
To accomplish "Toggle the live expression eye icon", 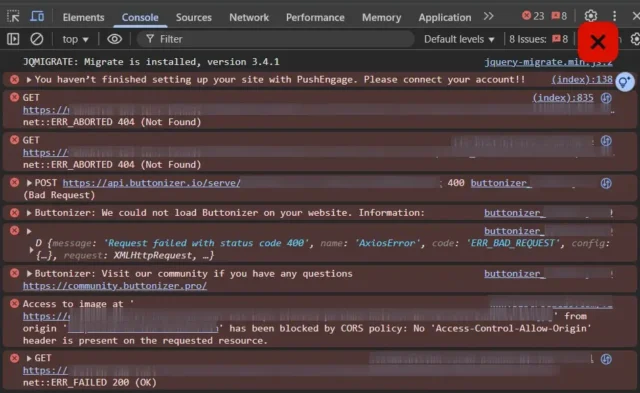I will tap(114, 39).
